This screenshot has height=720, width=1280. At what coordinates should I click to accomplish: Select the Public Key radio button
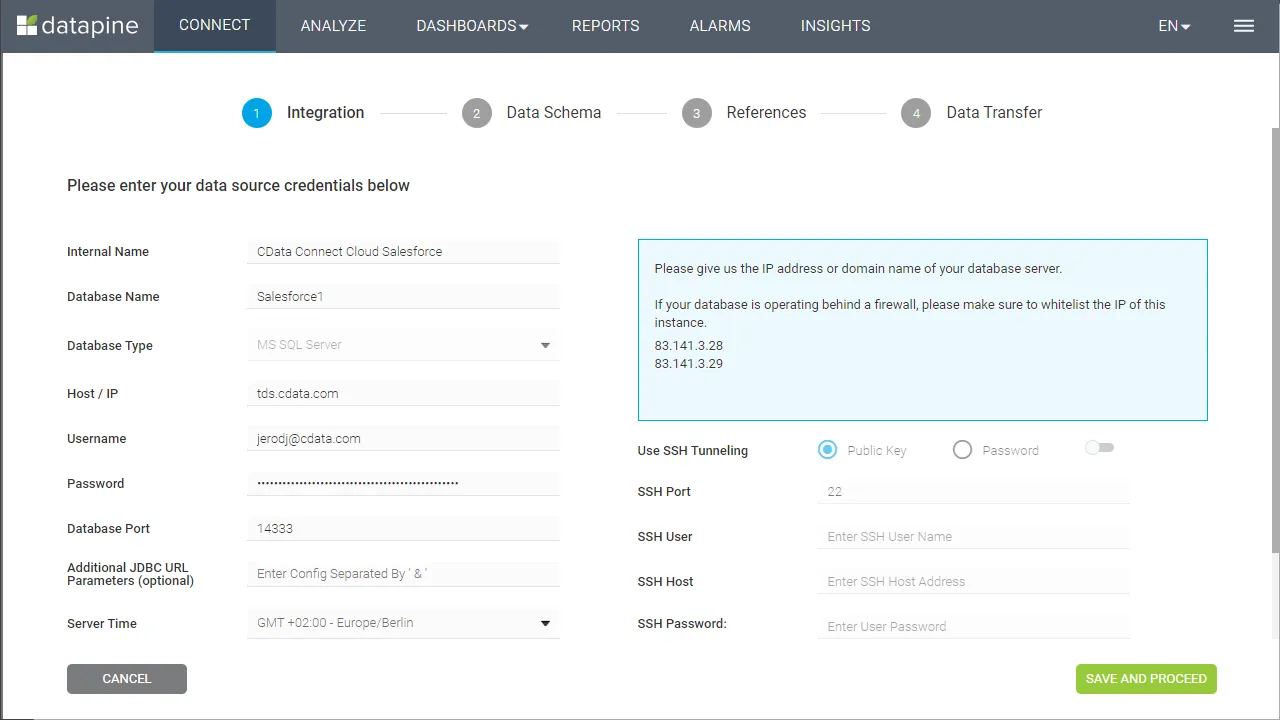[x=827, y=450]
